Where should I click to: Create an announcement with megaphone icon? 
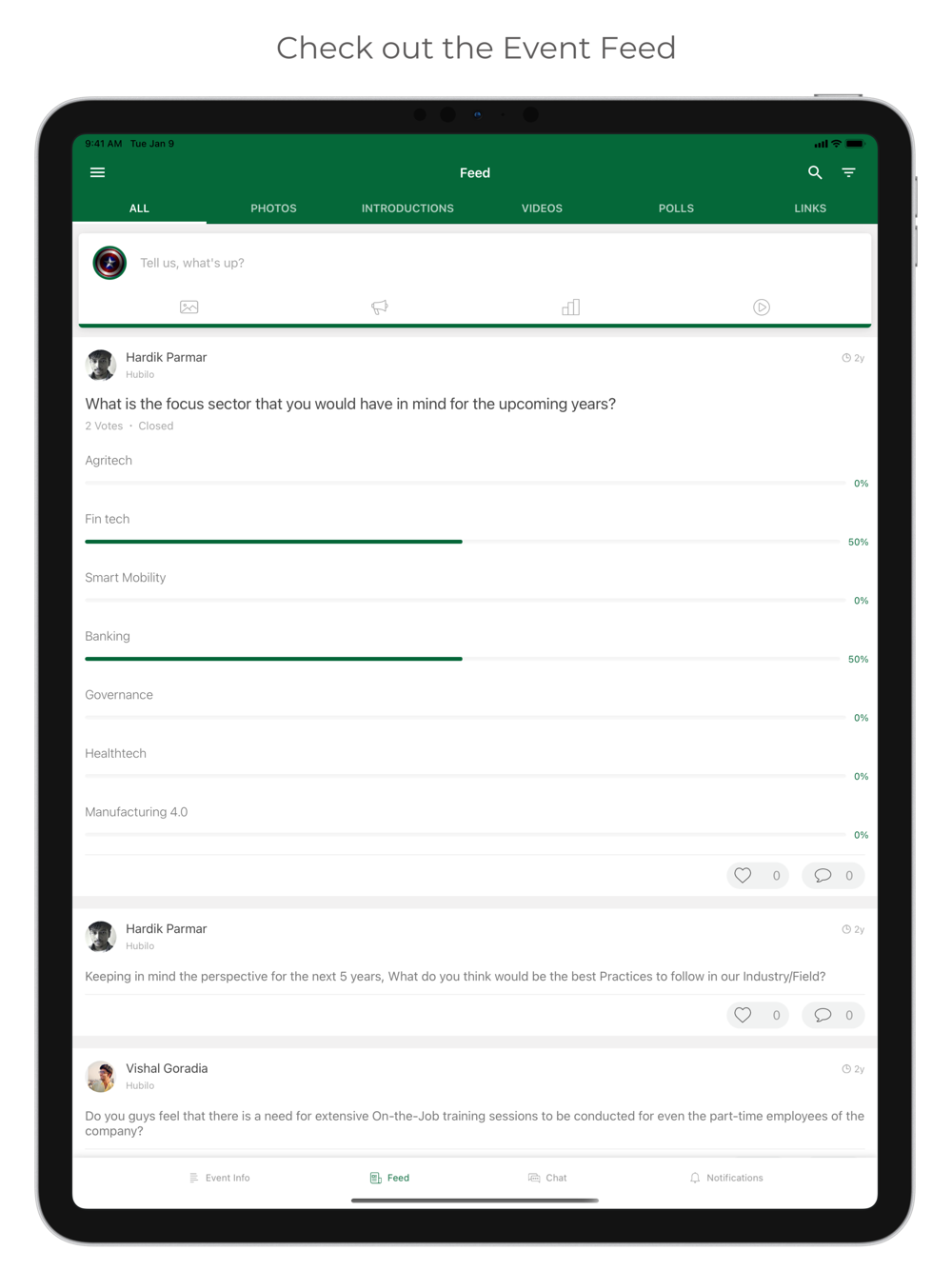click(380, 307)
